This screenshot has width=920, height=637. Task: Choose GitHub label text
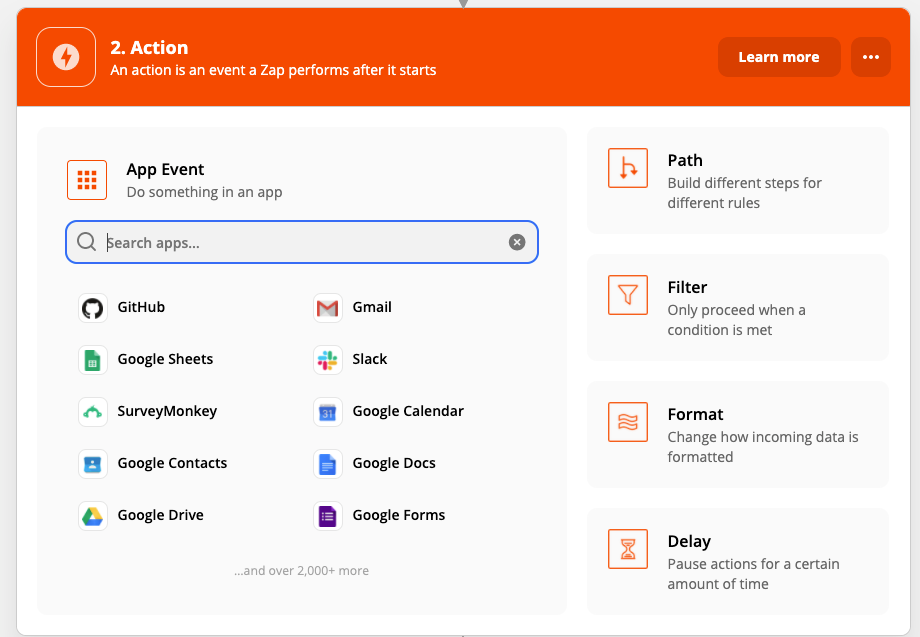coord(141,307)
